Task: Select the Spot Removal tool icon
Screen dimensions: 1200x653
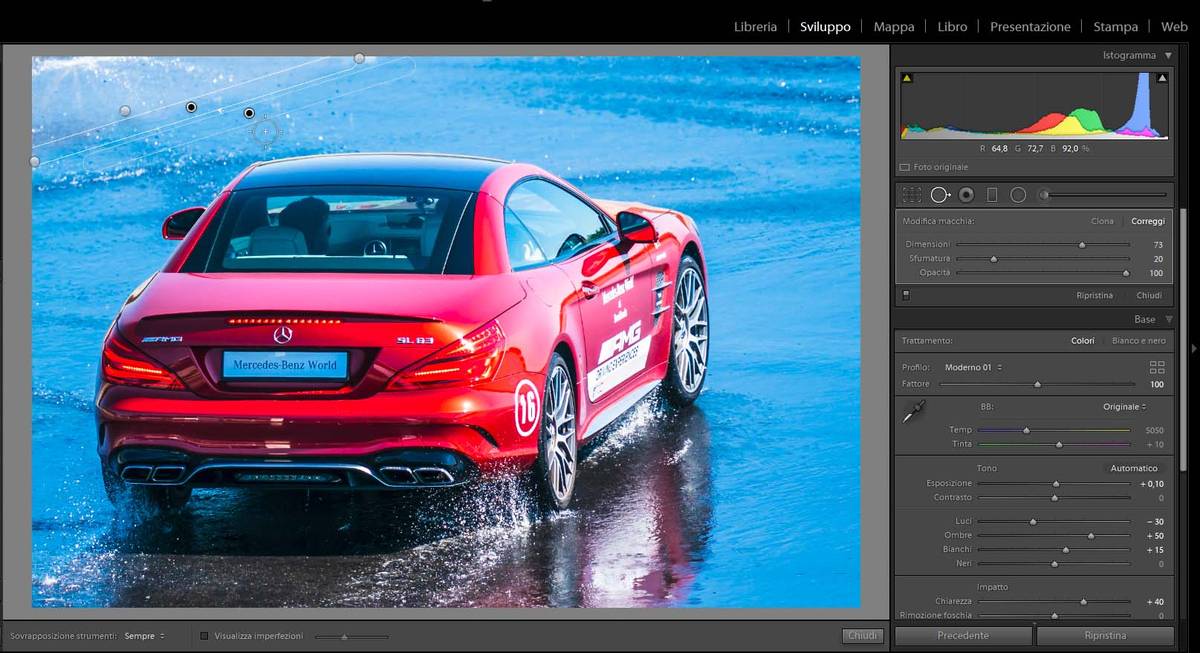Action: click(940, 195)
